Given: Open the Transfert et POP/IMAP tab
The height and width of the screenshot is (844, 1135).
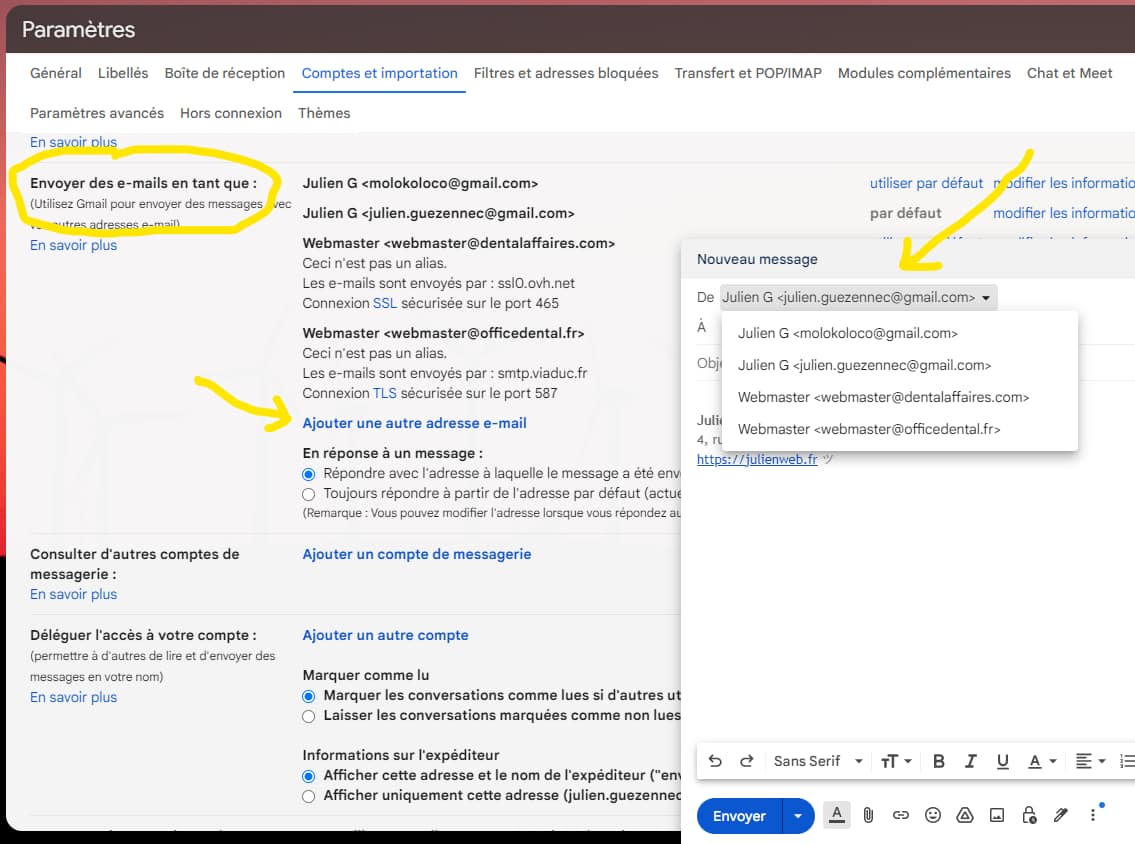Looking at the screenshot, I should 748,73.
